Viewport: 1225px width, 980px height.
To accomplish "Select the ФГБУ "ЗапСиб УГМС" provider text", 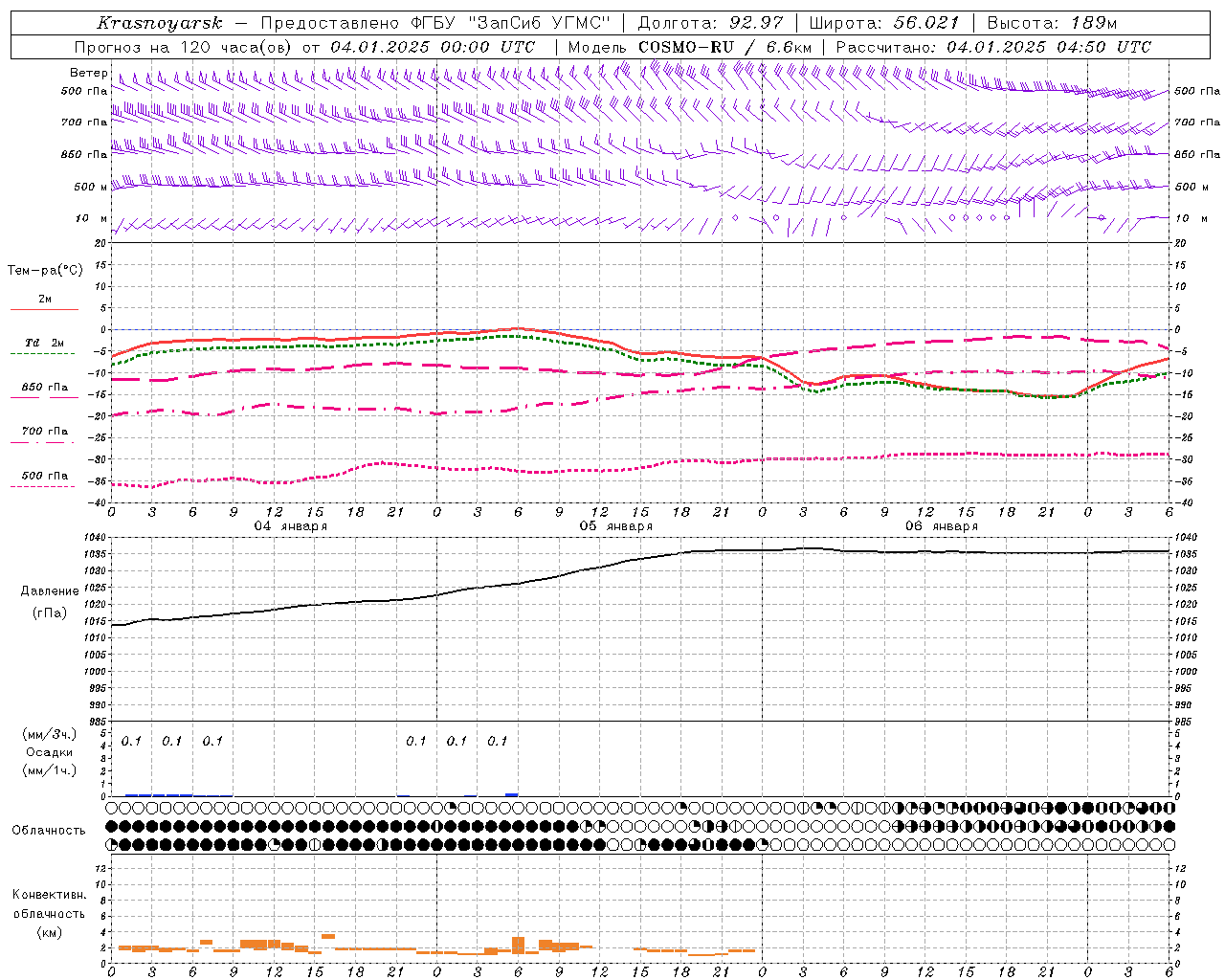I will (511, 23).
